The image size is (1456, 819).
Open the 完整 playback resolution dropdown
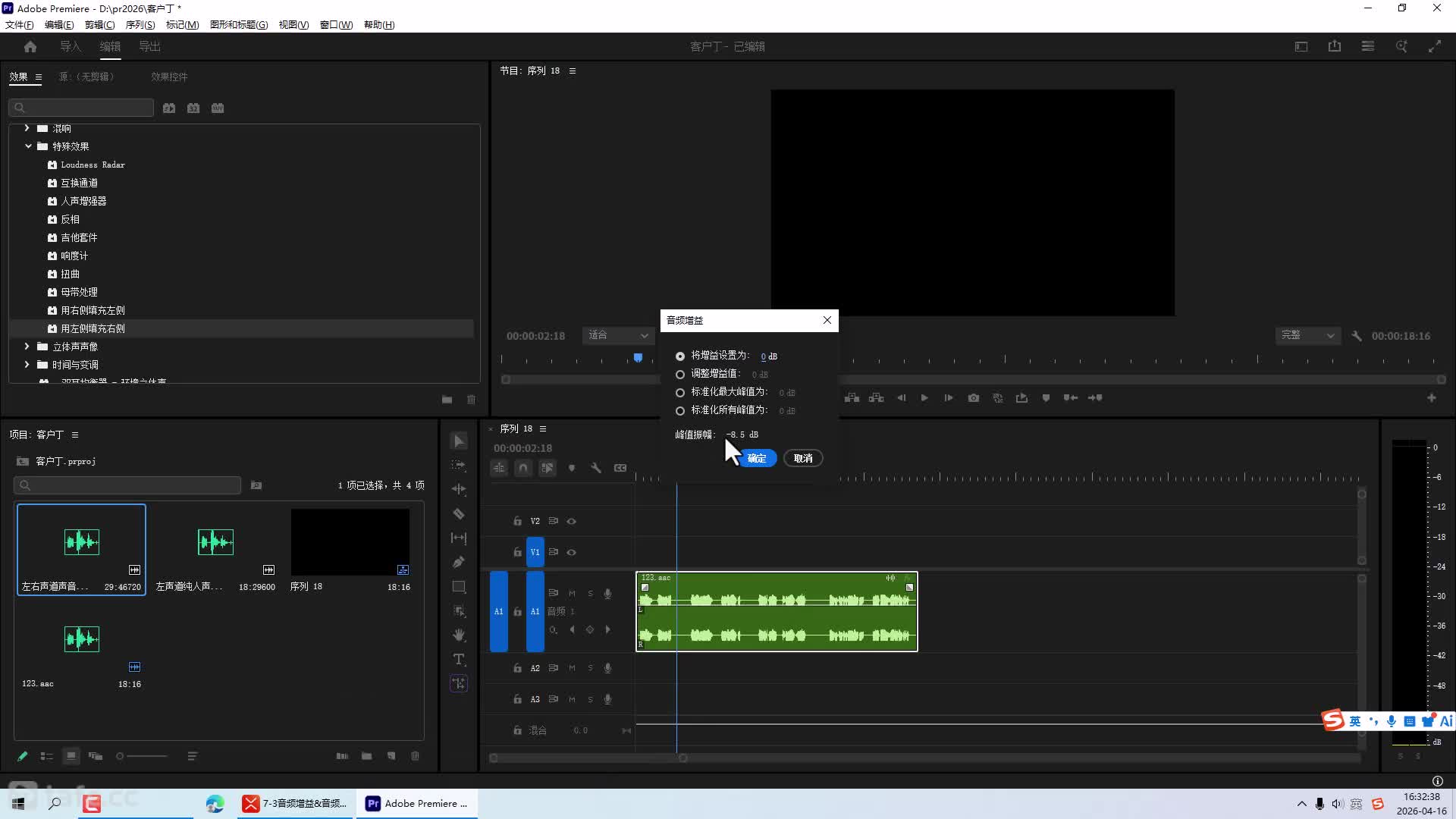pos(1308,335)
